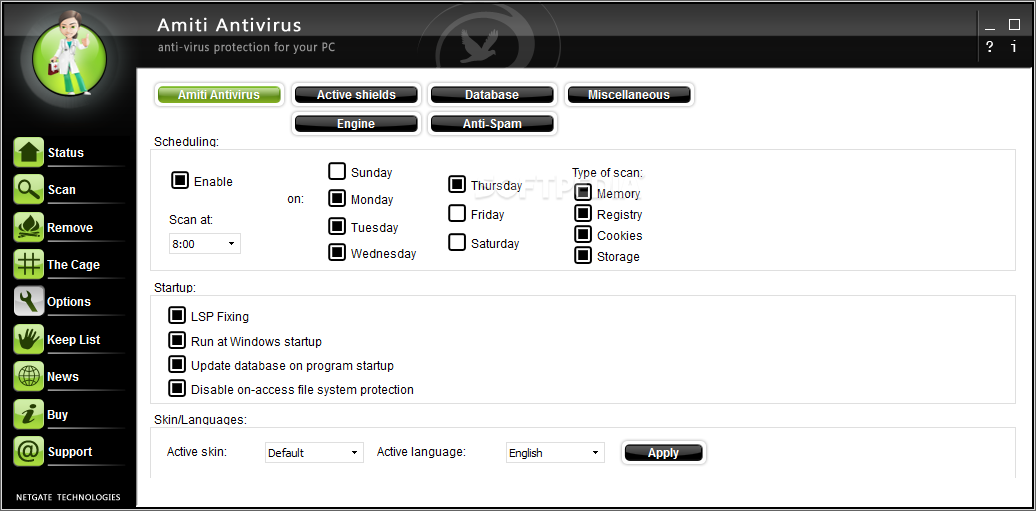Image resolution: width=1036 pixels, height=511 pixels.
Task: Check the Friday checkbox
Action: [457, 214]
